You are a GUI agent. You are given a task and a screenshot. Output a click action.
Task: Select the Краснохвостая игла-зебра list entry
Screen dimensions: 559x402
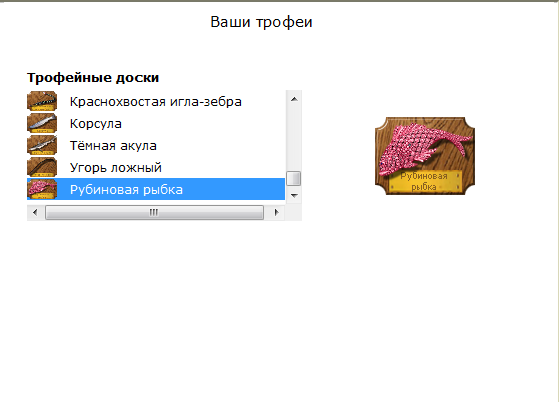pos(156,101)
